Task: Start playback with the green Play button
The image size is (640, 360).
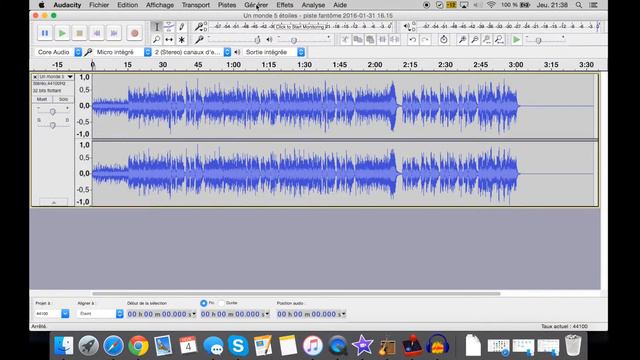Action: coord(62,33)
